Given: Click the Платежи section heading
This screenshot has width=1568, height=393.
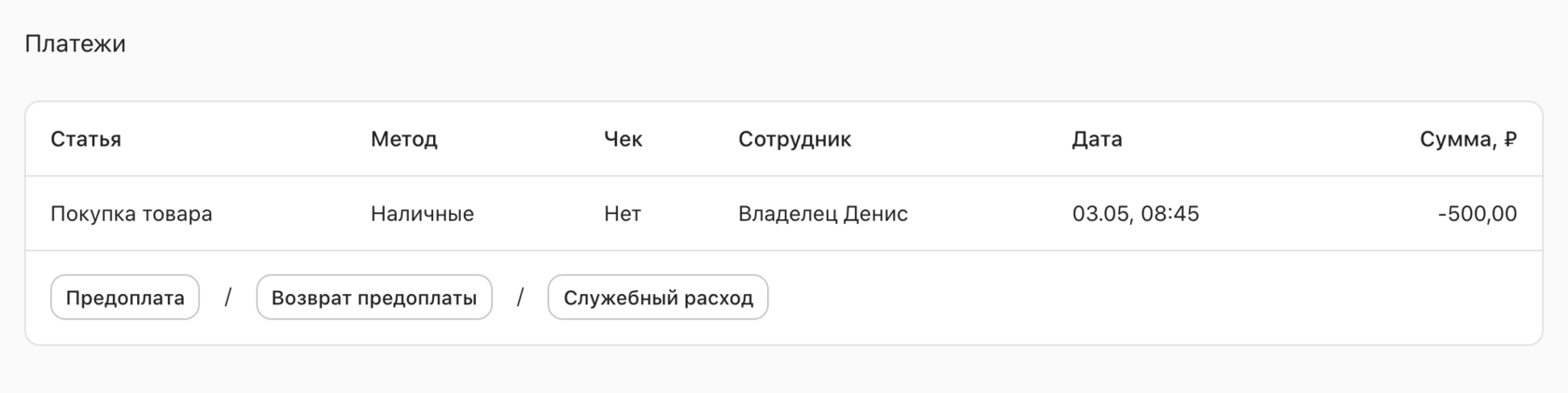Looking at the screenshot, I should tap(76, 44).
